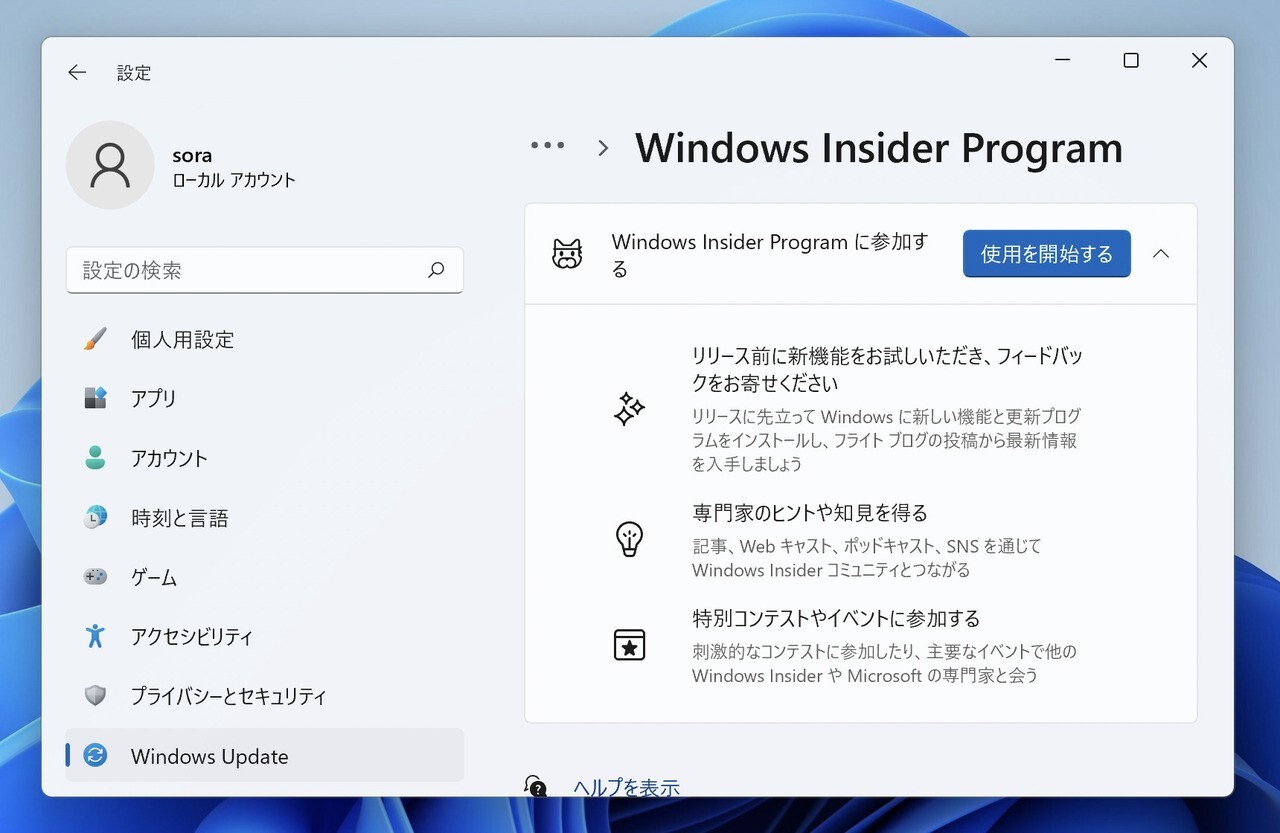Open the breadcrumb ellipsis menu
This screenshot has width=1280, height=833.
[x=548, y=146]
